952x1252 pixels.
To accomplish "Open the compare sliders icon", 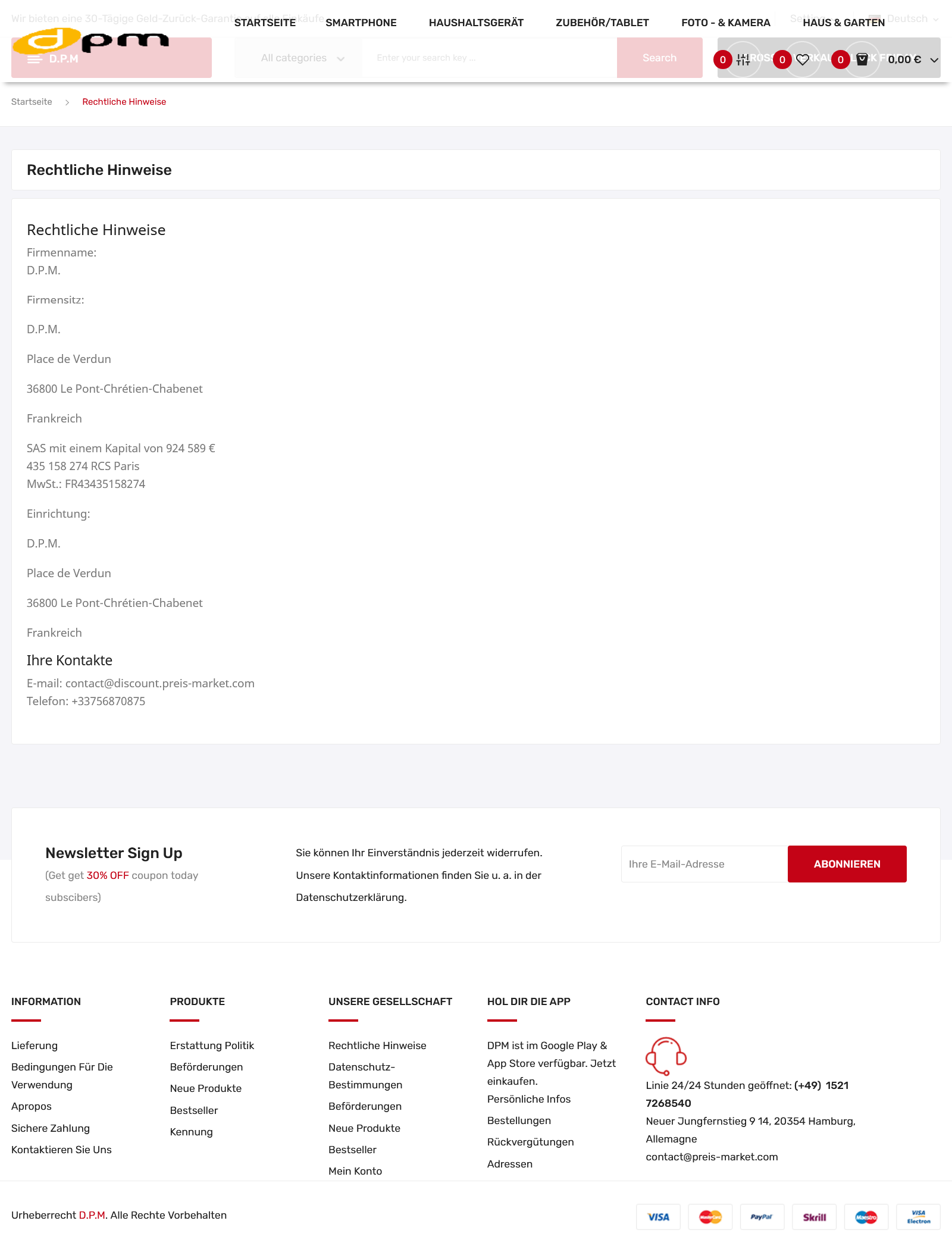I will pyautogui.click(x=743, y=60).
